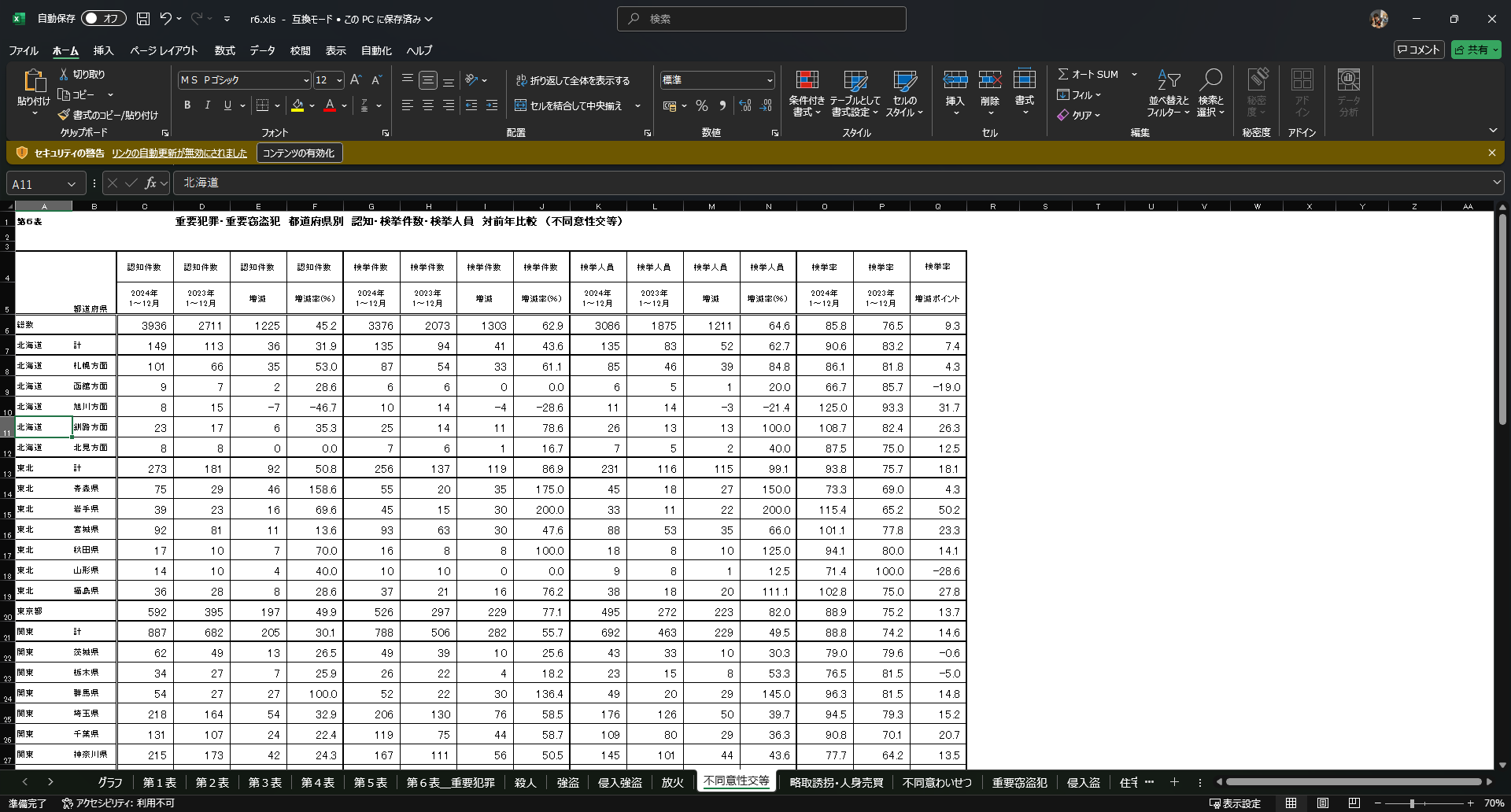The width and height of the screenshot is (1511, 812).
Task: Click the Italic formatting icon
Action: pos(208,105)
